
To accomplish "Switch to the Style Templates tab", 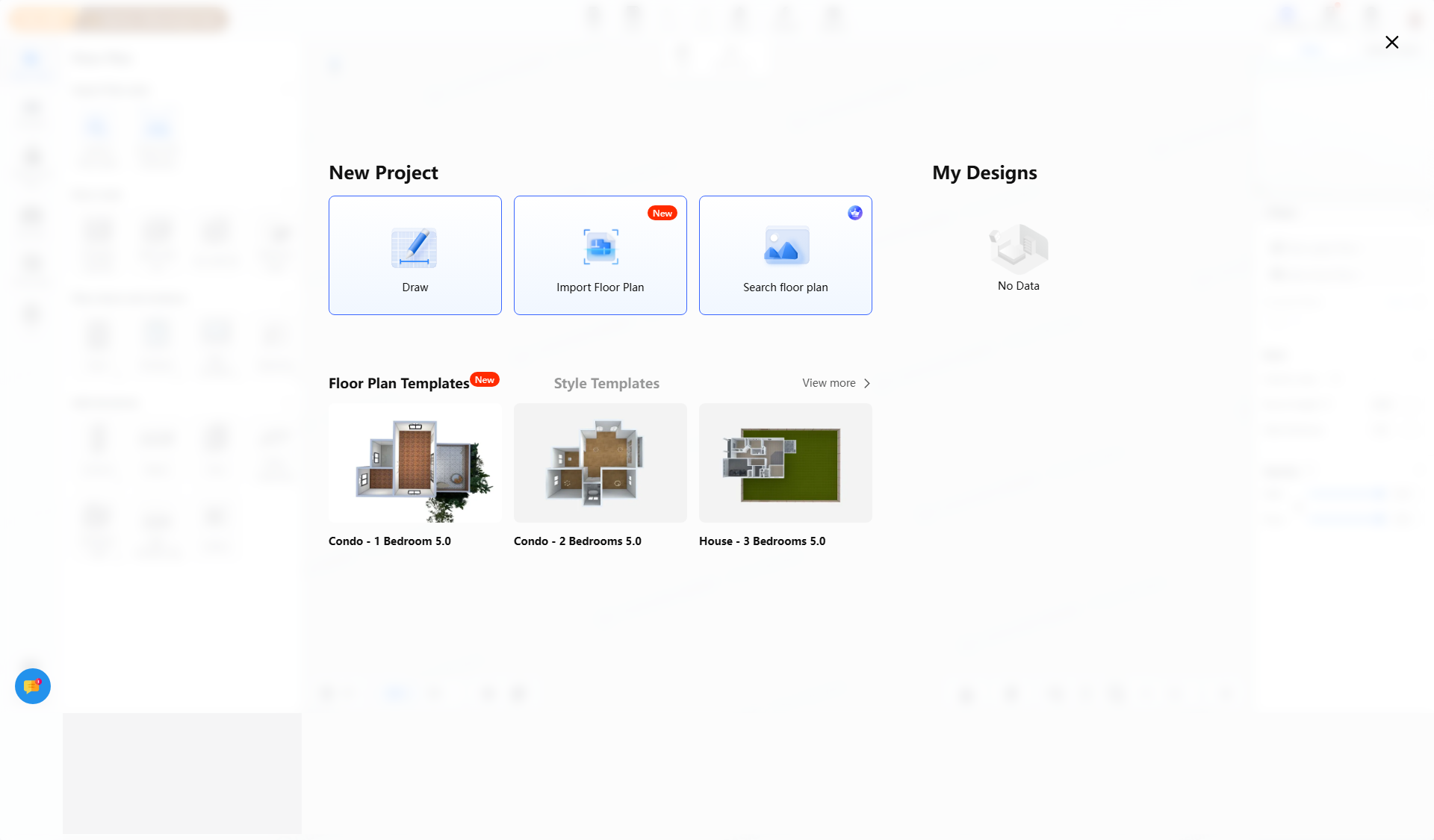I will (606, 383).
